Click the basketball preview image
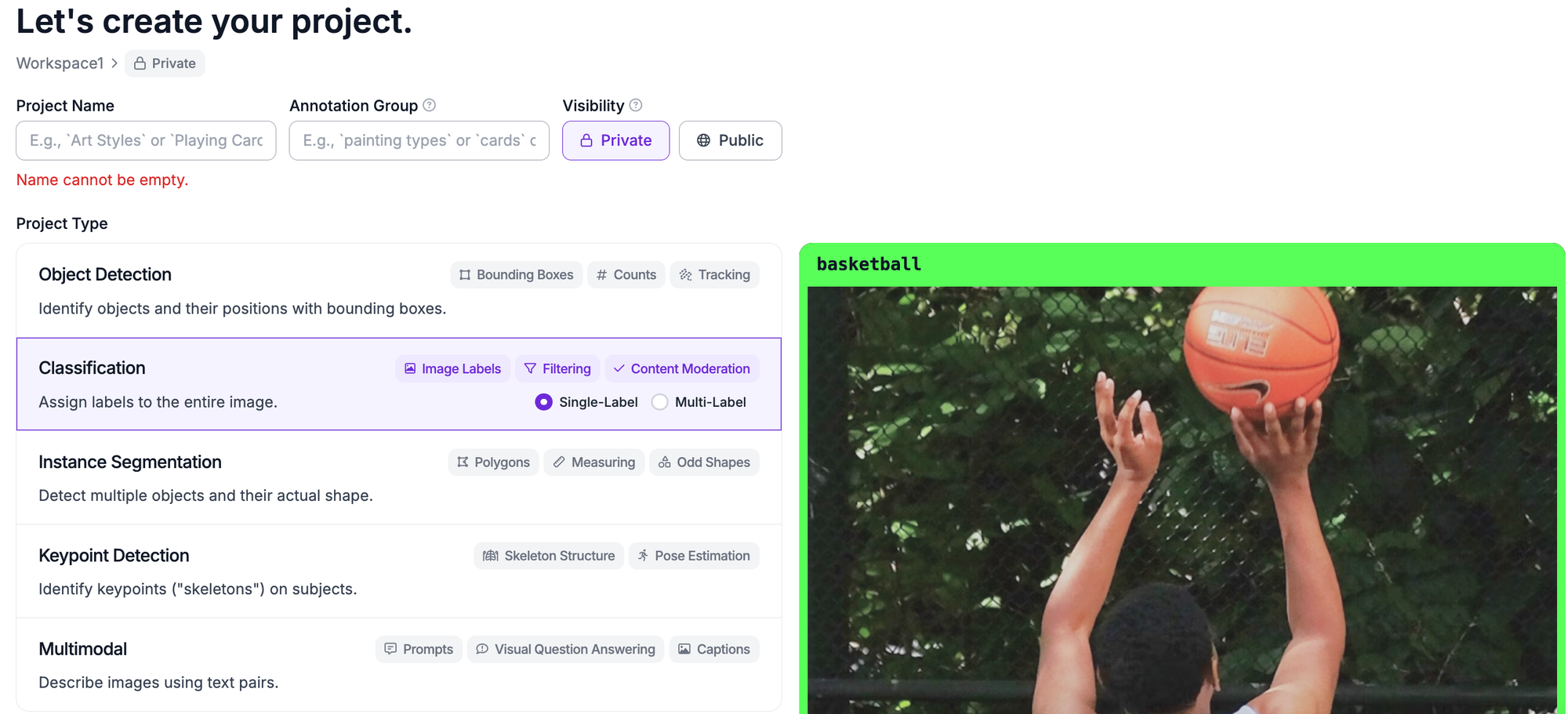Image resolution: width=1568 pixels, height=714 pixels. 1181,499
